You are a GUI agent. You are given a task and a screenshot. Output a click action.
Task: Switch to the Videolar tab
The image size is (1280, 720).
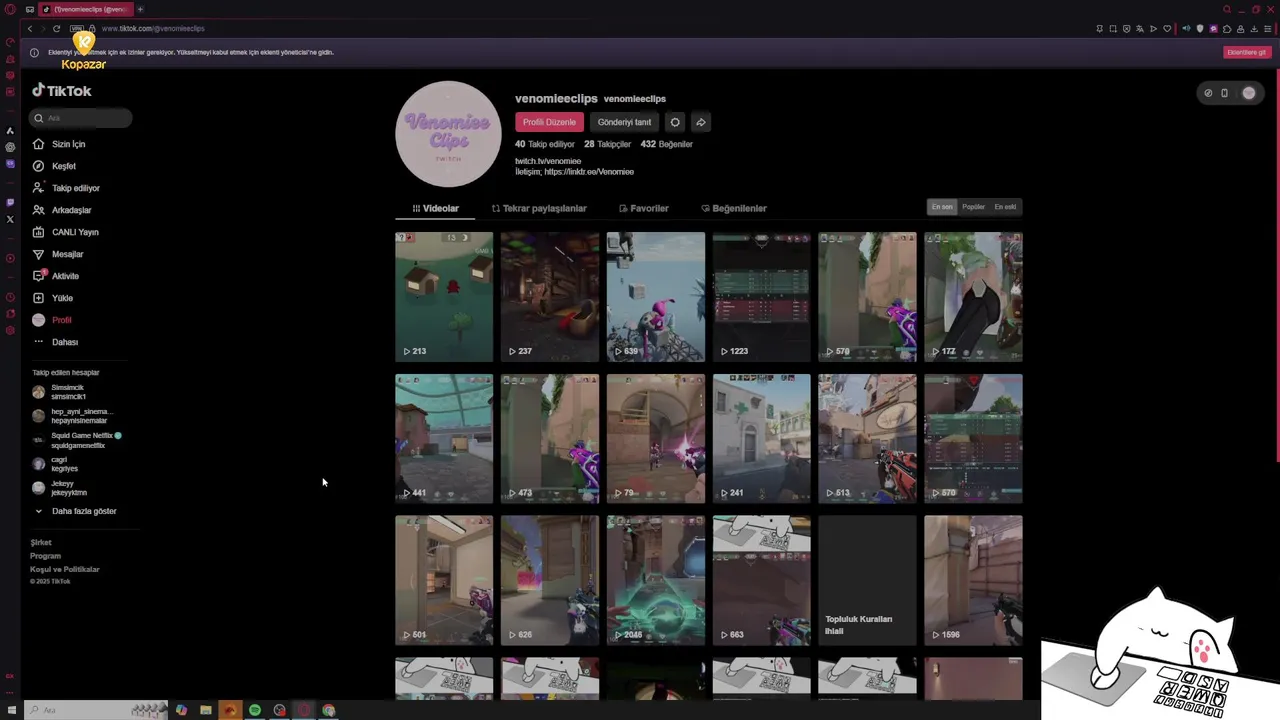[x=435, y=208]
